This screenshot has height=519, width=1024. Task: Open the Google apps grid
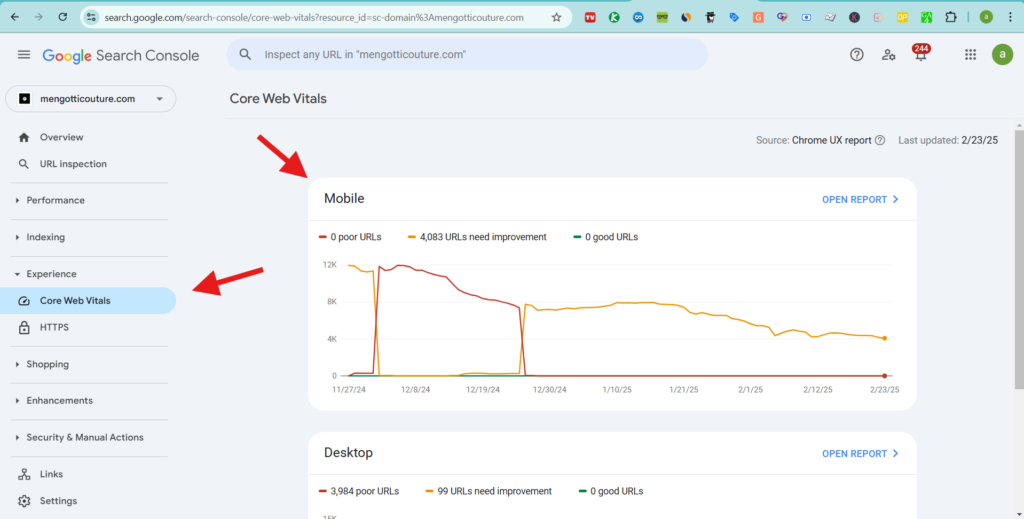click(x=970, y=55)
